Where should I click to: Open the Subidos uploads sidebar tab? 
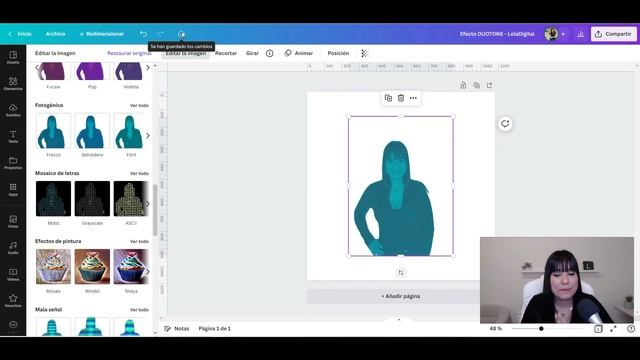coord(13,110)
